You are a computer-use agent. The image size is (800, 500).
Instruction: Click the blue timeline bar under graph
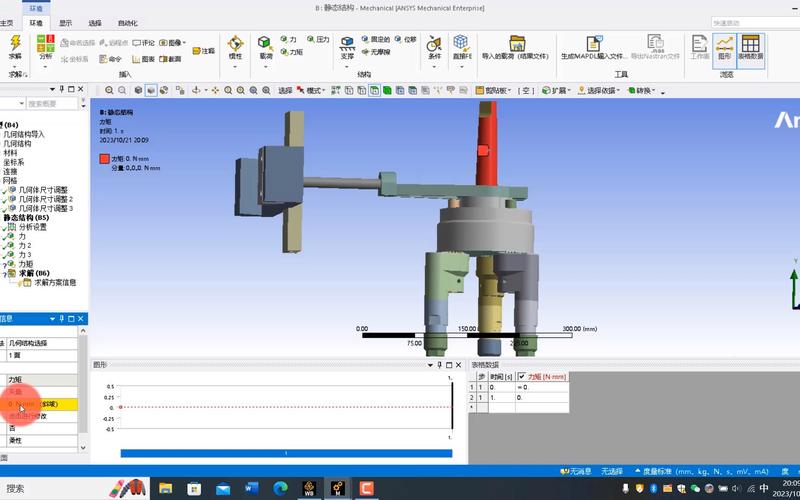[286, 453]
